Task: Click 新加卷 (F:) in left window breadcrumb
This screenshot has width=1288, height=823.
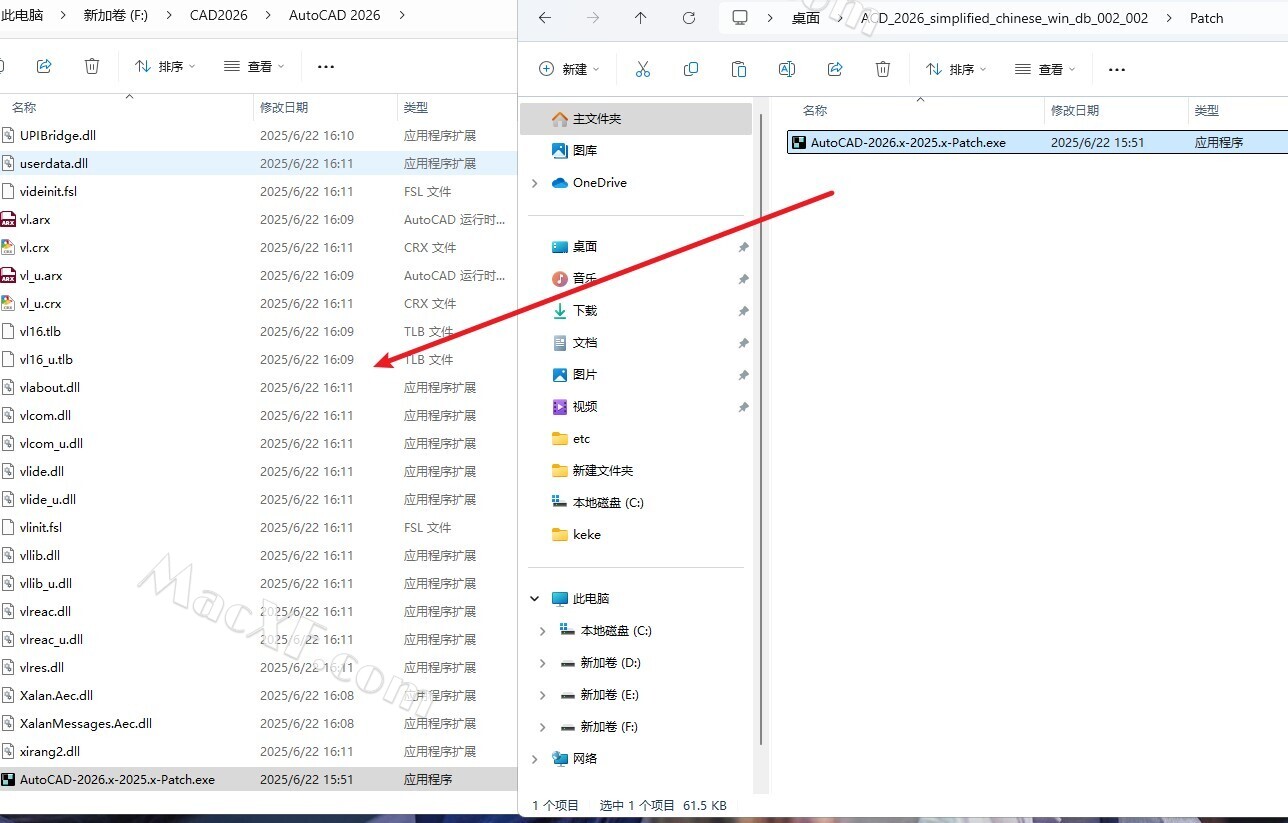Action: click(116, 15)
